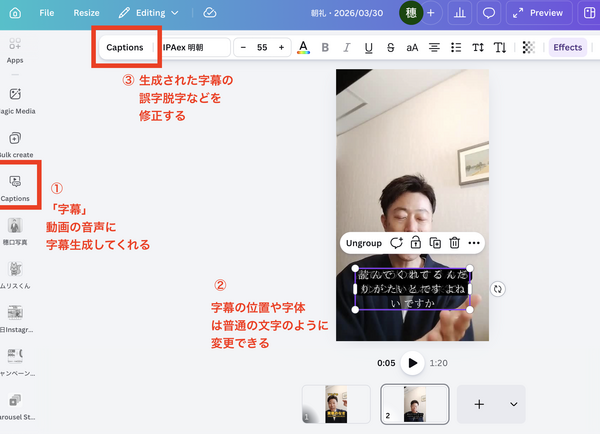This screenshot has height=434, width=600.
Task: Delete the selected caption with trash icon
Action: click(x=454, y=242)
